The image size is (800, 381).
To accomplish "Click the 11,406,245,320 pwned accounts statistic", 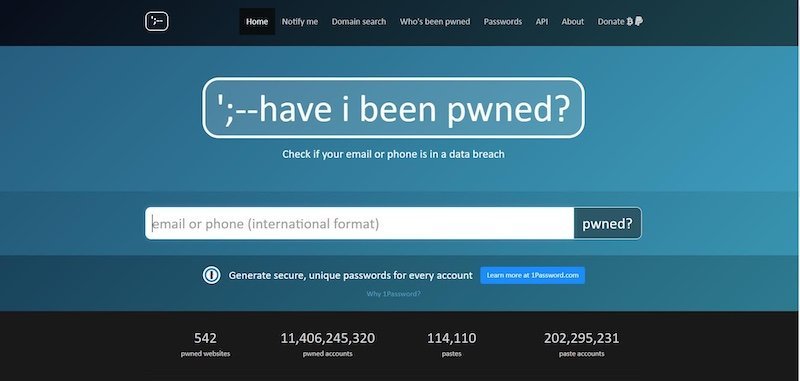I will pos(328,344).
